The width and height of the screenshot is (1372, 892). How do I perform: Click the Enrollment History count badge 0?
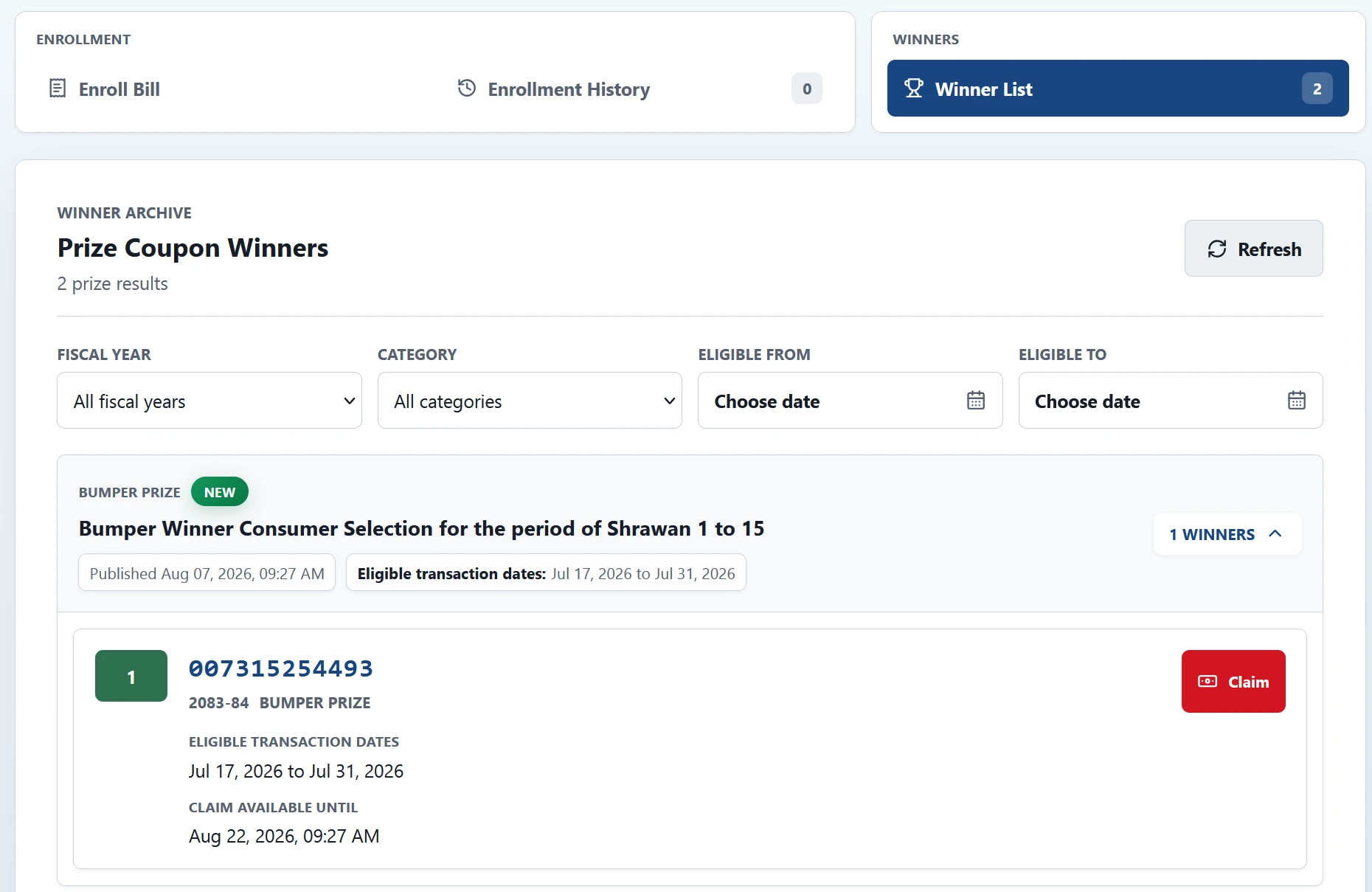click(807, 89)
